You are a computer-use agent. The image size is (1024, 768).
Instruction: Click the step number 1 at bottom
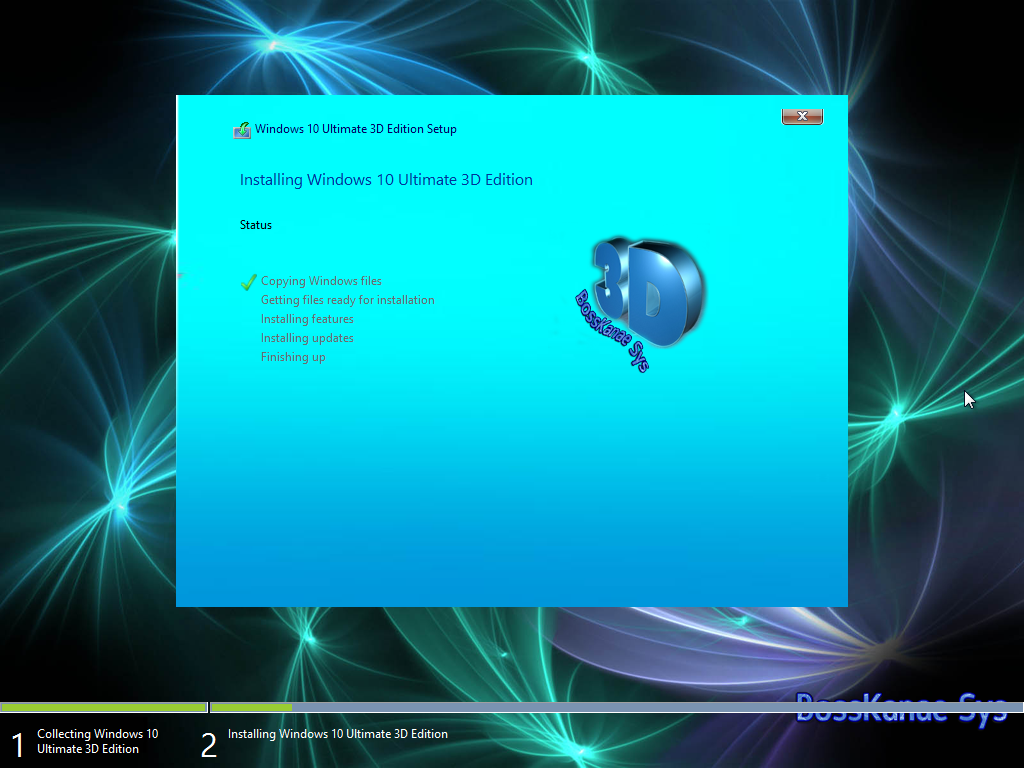tap(18, 745)
